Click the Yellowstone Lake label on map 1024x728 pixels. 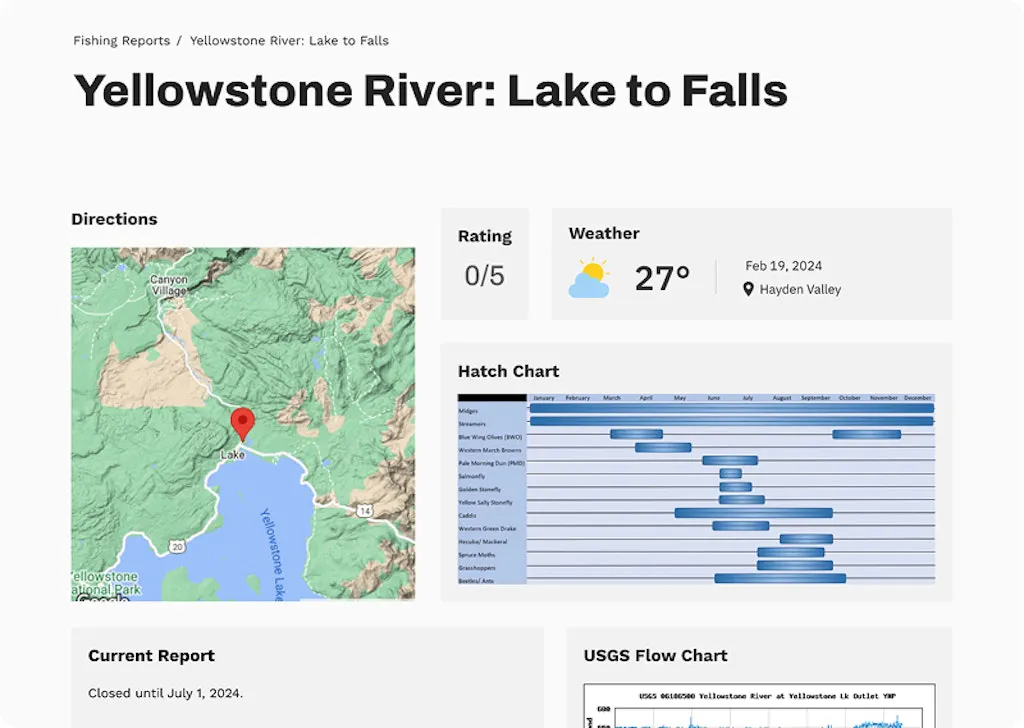point(274,554)
